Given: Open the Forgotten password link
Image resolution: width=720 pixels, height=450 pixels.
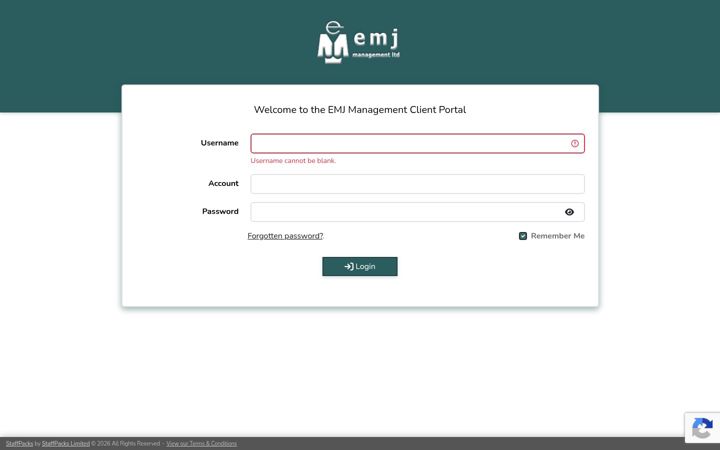Looking at the screenshot, I should tap(285, 236).
